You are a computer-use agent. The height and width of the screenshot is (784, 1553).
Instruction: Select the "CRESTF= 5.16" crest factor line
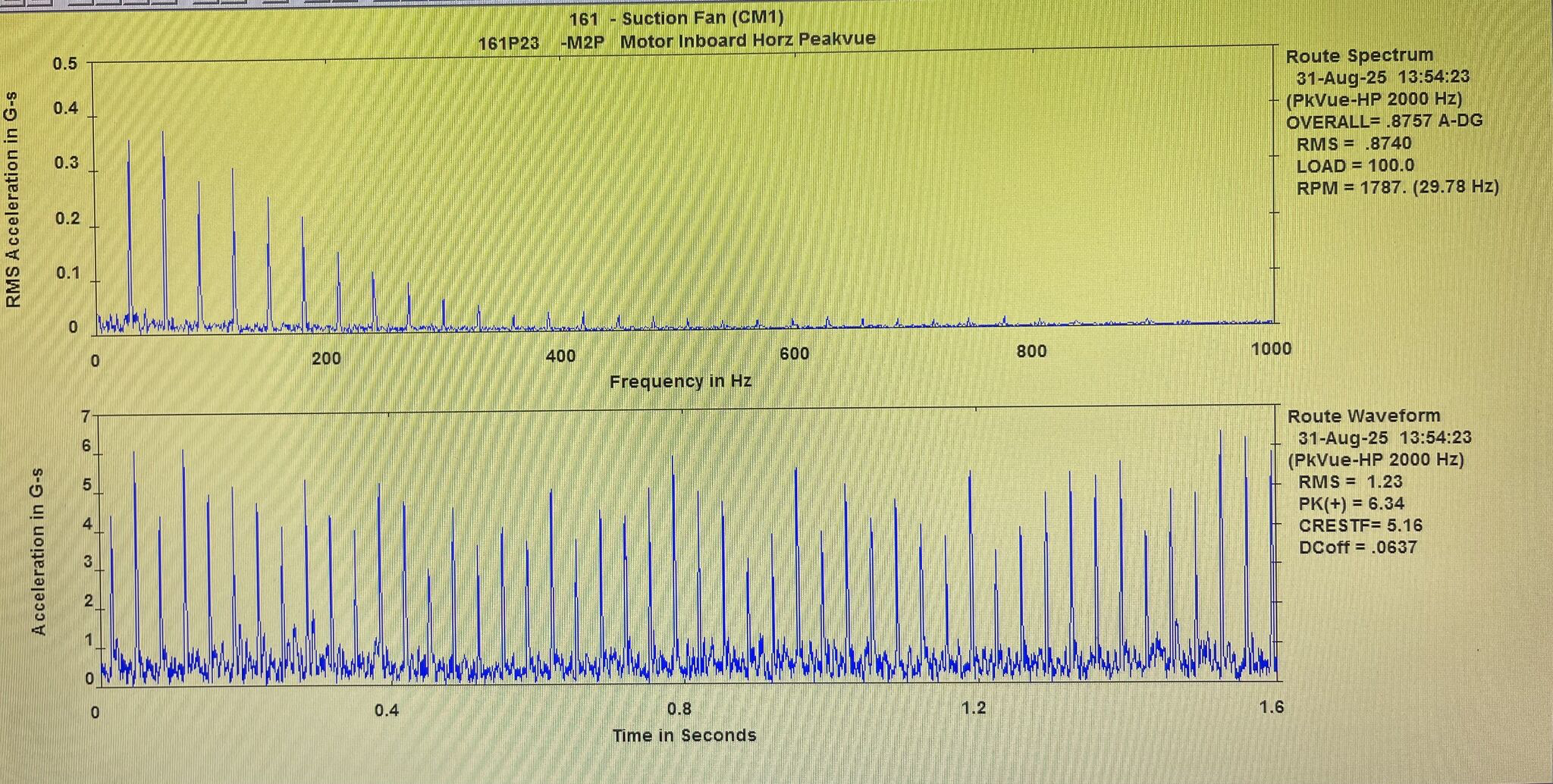[x=1360, y=525]
